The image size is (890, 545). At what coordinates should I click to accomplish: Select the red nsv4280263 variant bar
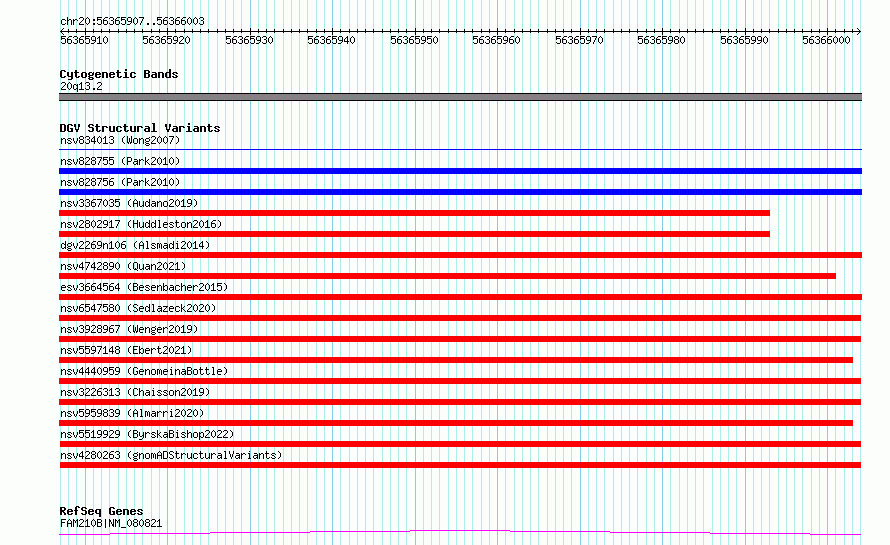tap(460, 465)
